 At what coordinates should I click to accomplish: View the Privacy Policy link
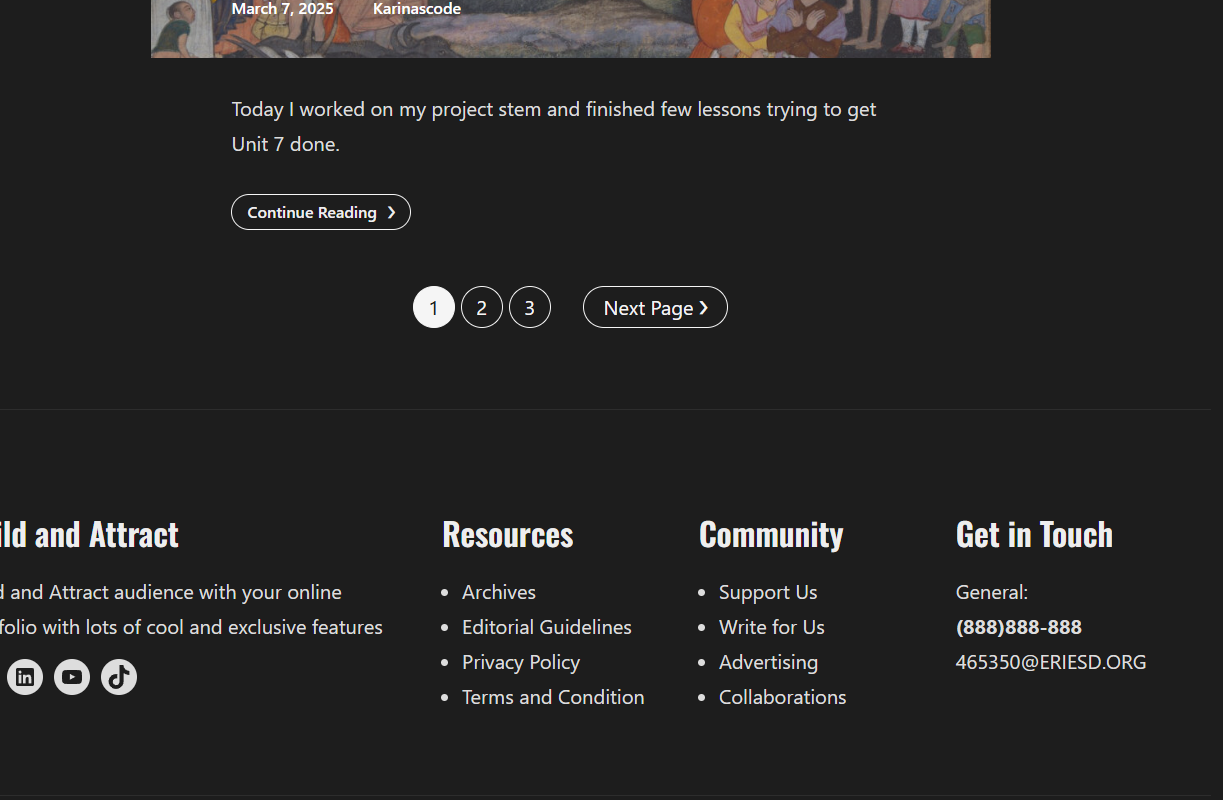click(520, 662)
